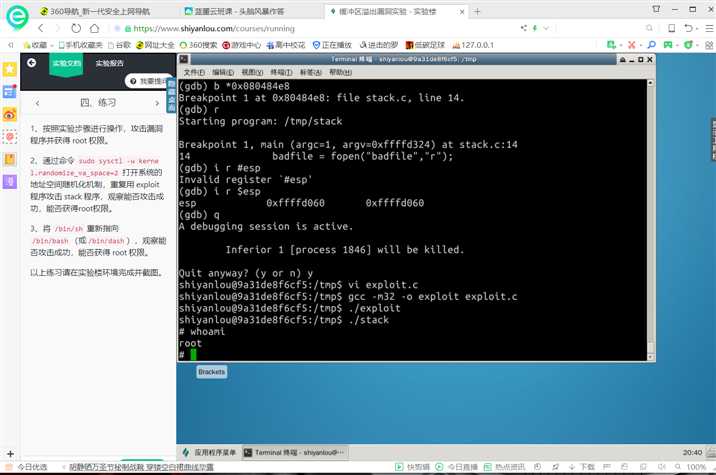The image size is (716, 475).
Task: Open 今日直播 in status bar
Action: pyautogui.click(x=456, y=467)
